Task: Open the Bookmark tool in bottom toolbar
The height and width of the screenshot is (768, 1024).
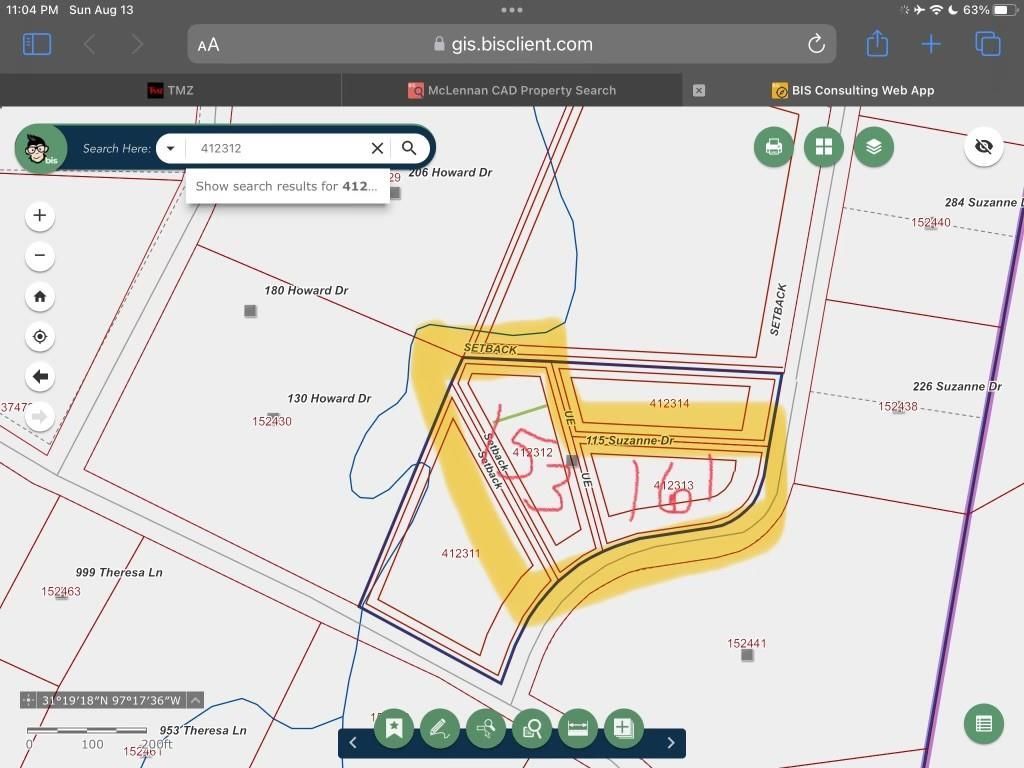Action: pyautogui.click(x=394, y=728)
